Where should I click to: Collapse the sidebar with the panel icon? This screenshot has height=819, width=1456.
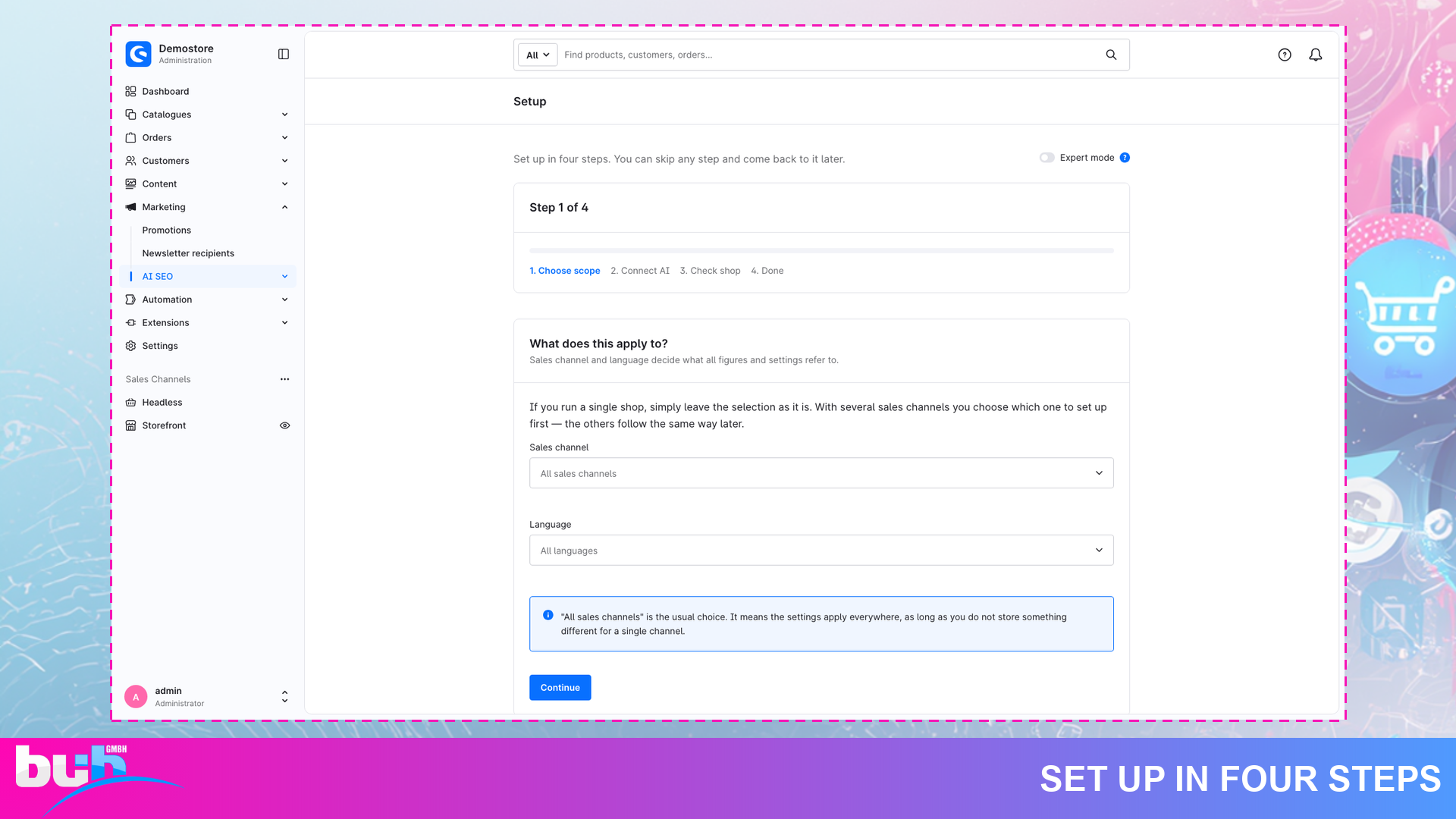[284, 54]
